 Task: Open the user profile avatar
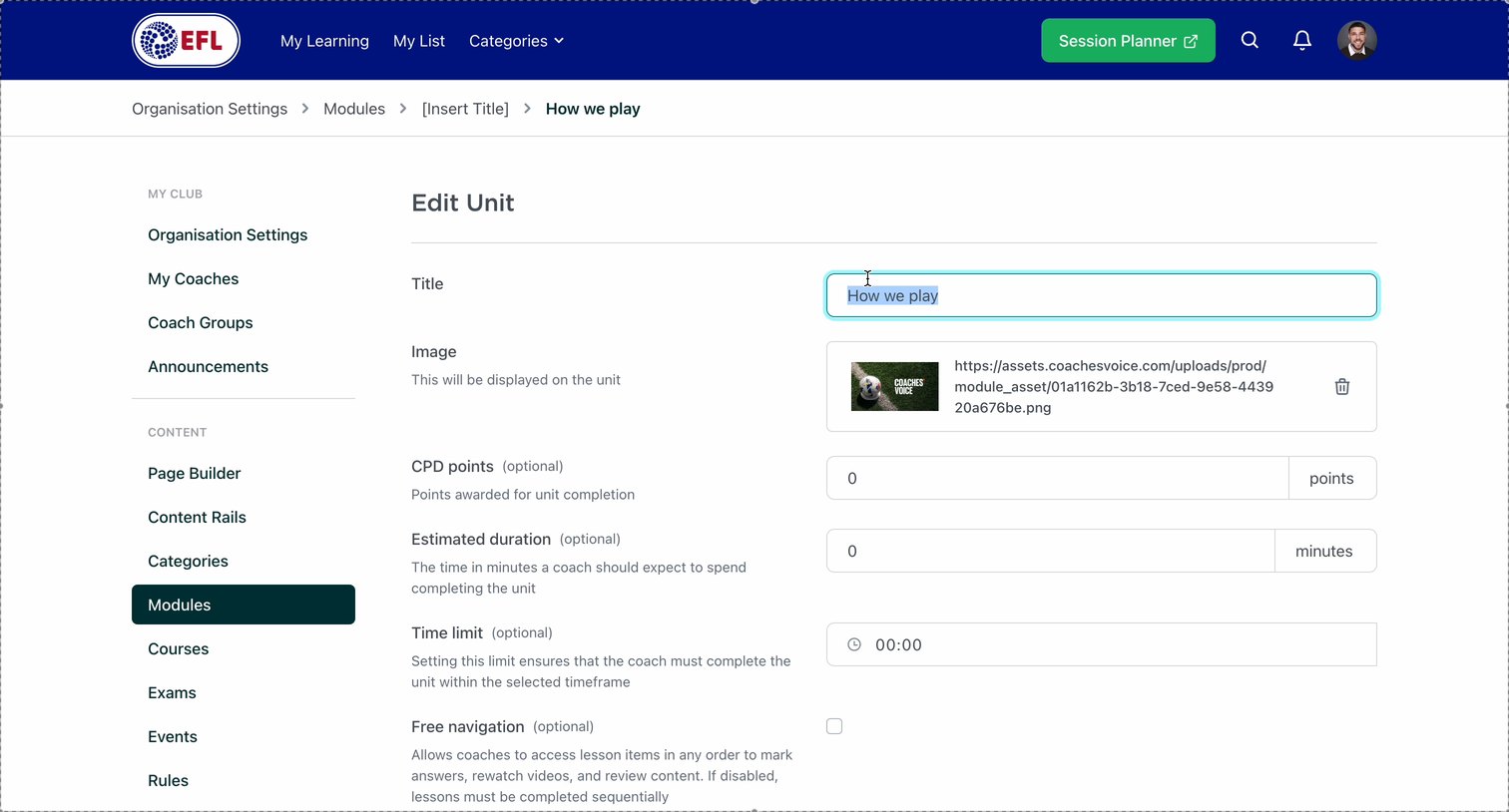pos(1357,41)
